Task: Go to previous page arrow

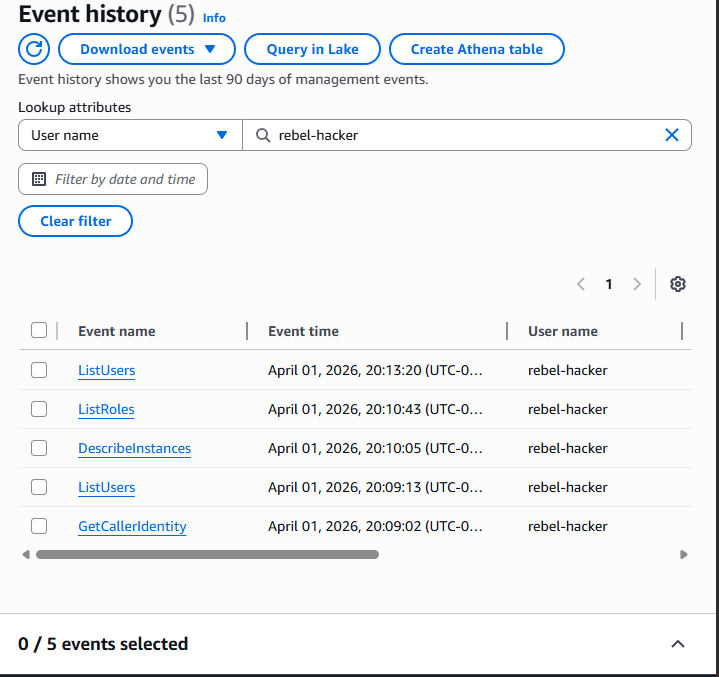Action: tap(581, 284)
